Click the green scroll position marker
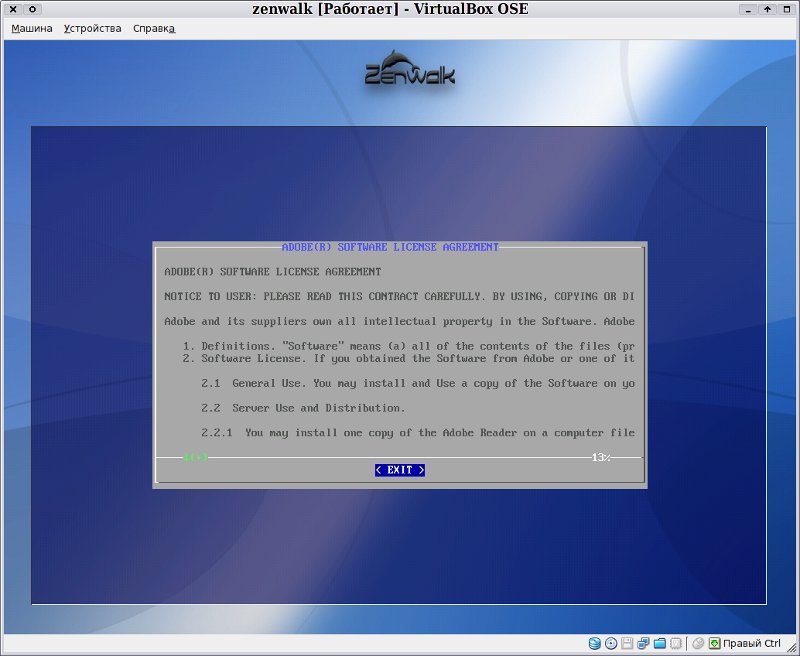The height and width of the screenshot is (656, 800). tap(196, 458)
